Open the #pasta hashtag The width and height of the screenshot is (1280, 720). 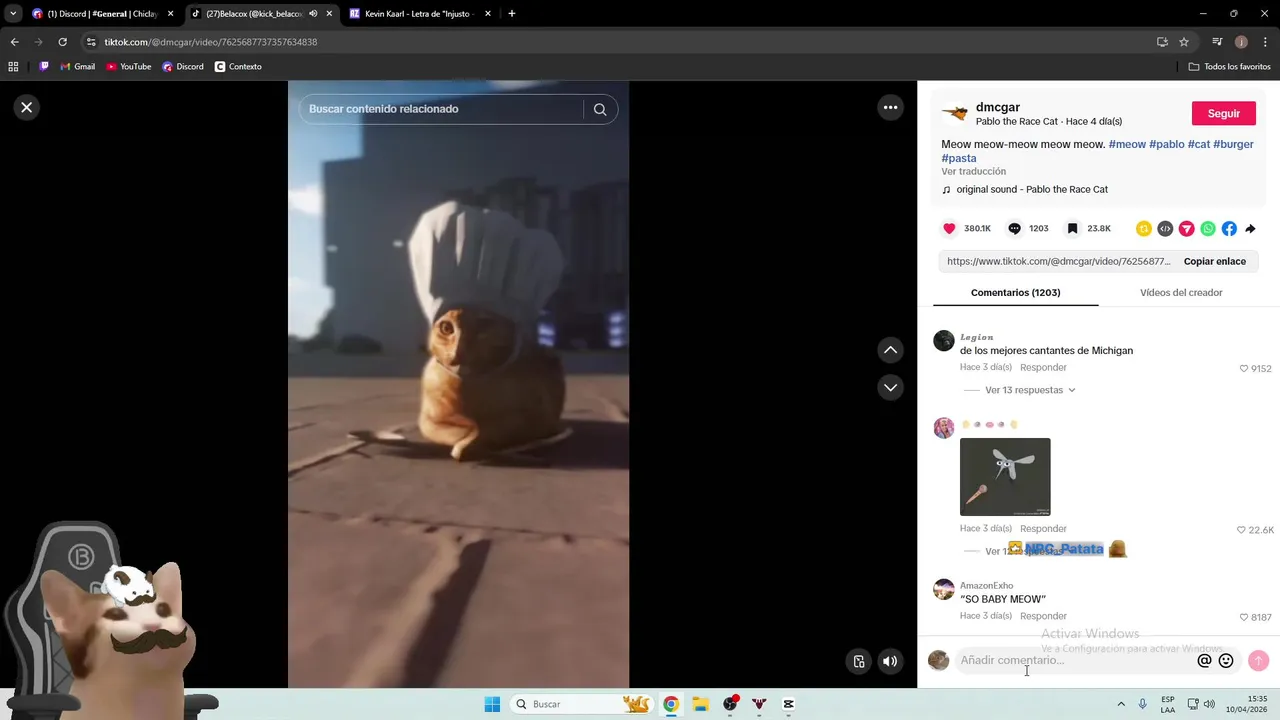[959, 158]
